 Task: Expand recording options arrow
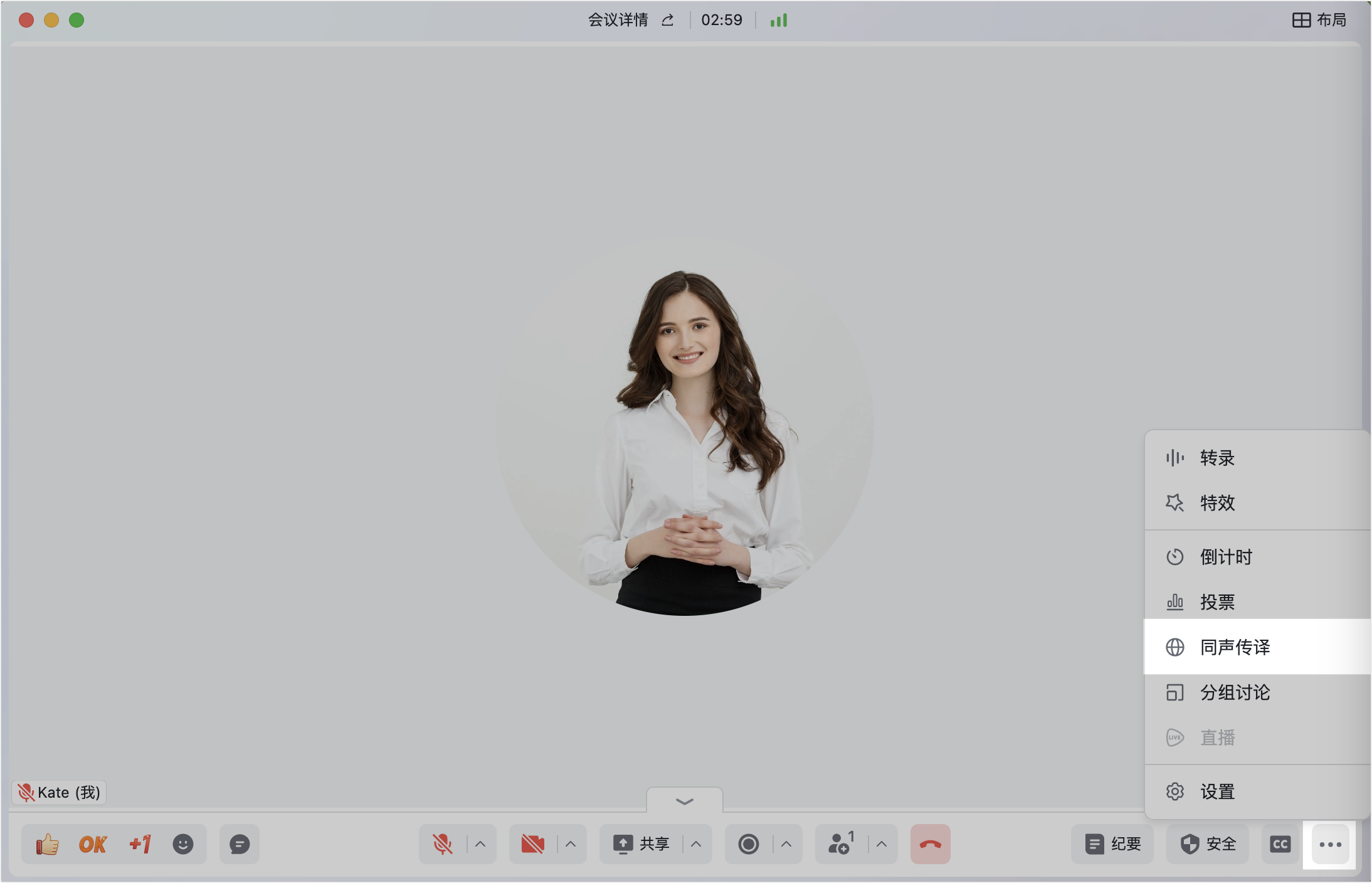coord(786,844)
